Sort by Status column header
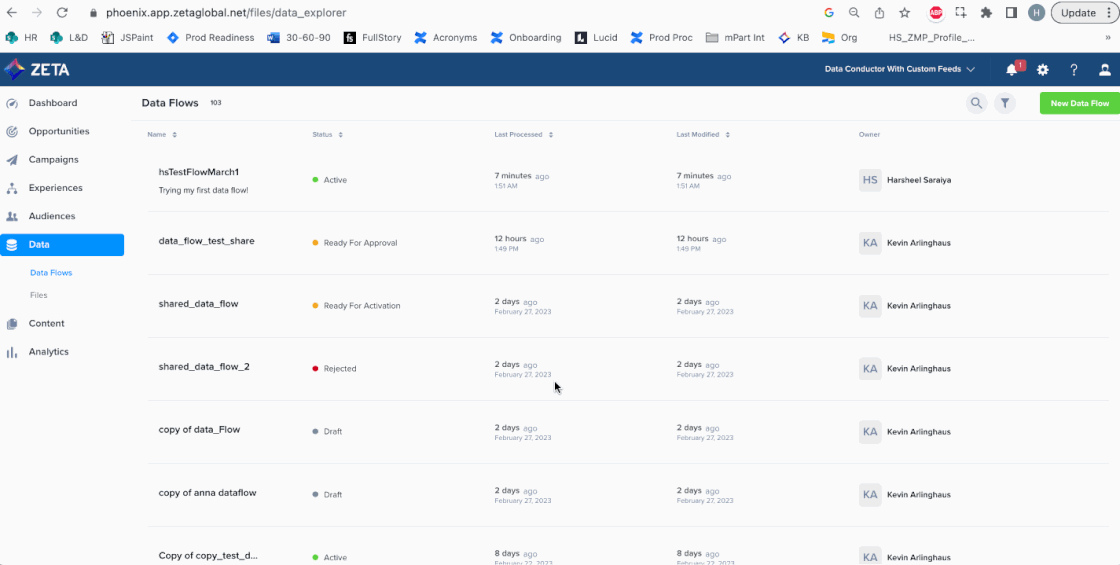Image resolution: width=1120 pixels, height=565 pixels. coord(327,135)
